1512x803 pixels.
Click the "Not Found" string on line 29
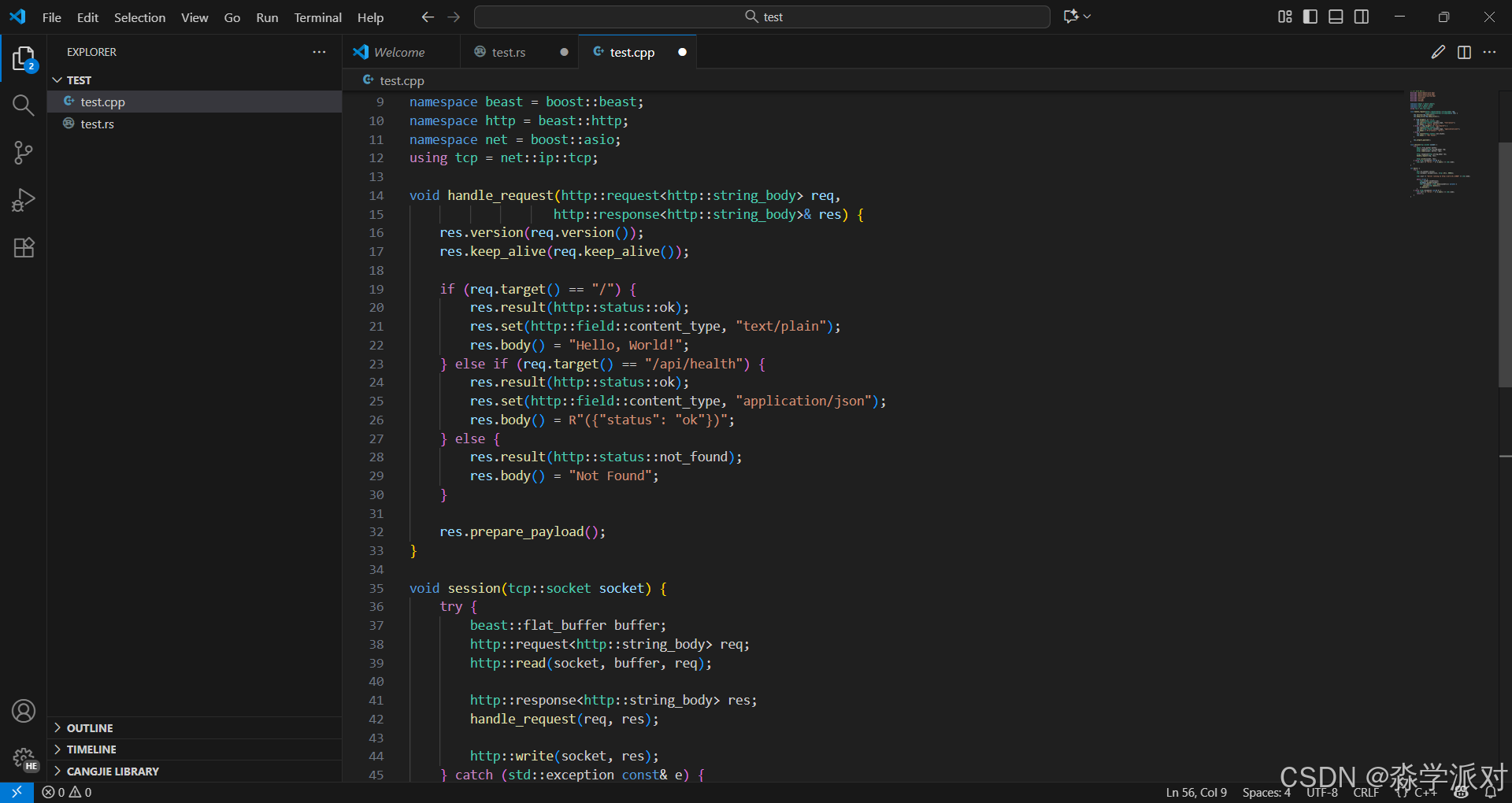tap(610, 476)
